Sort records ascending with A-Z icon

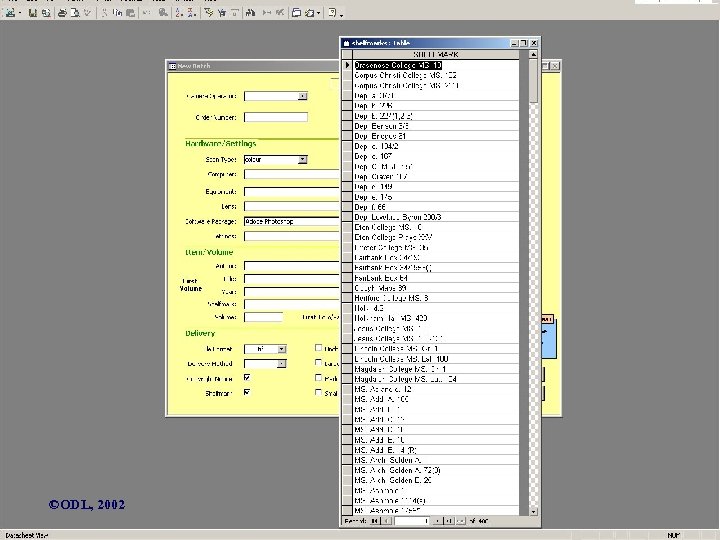pos(179,13)
